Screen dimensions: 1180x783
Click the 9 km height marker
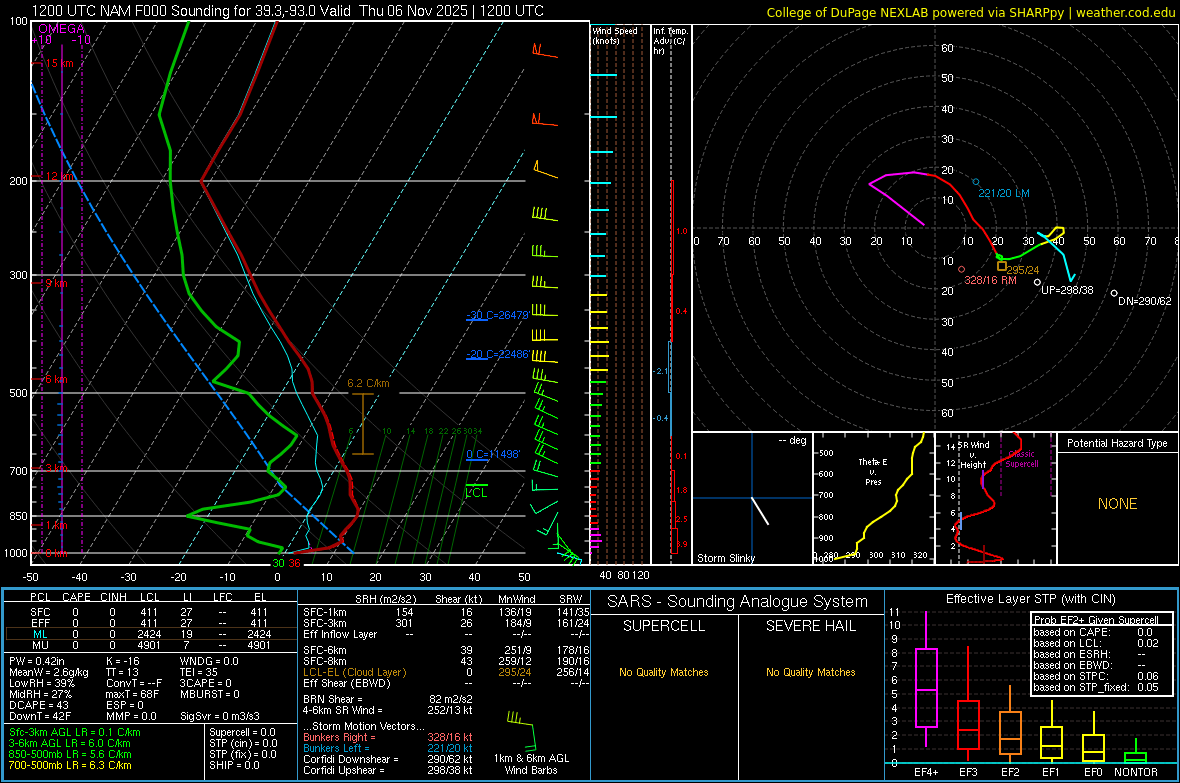56,283
